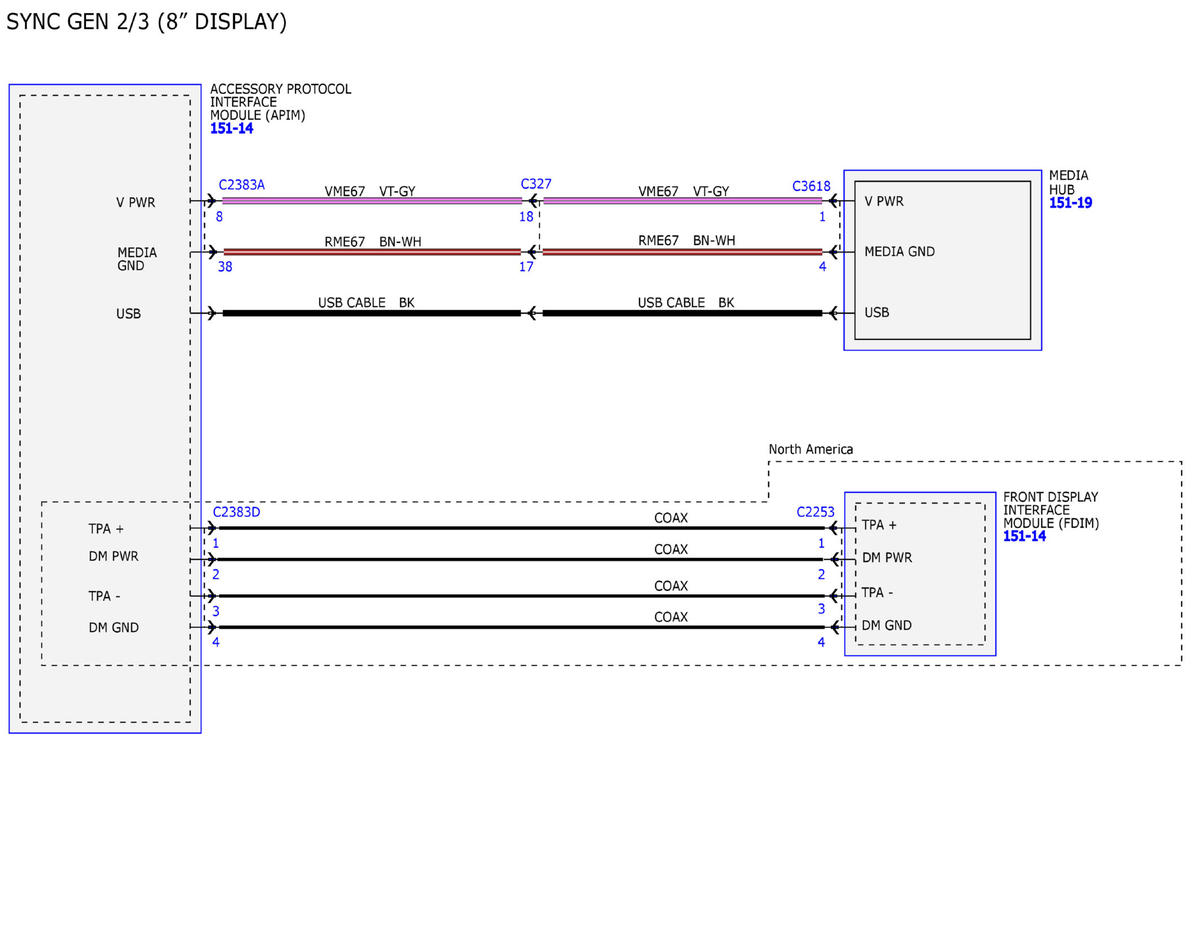Select the C2253 connector label
This screenshot has height=927, width=1200.
pyautogui.click(x=815, y=512)
